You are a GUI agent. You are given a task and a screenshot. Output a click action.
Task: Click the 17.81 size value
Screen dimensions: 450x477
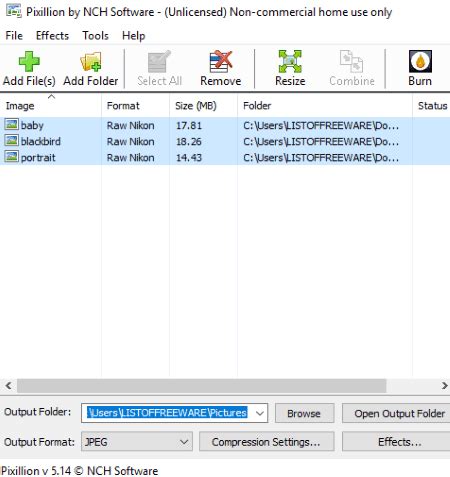(x=189, y=125)
